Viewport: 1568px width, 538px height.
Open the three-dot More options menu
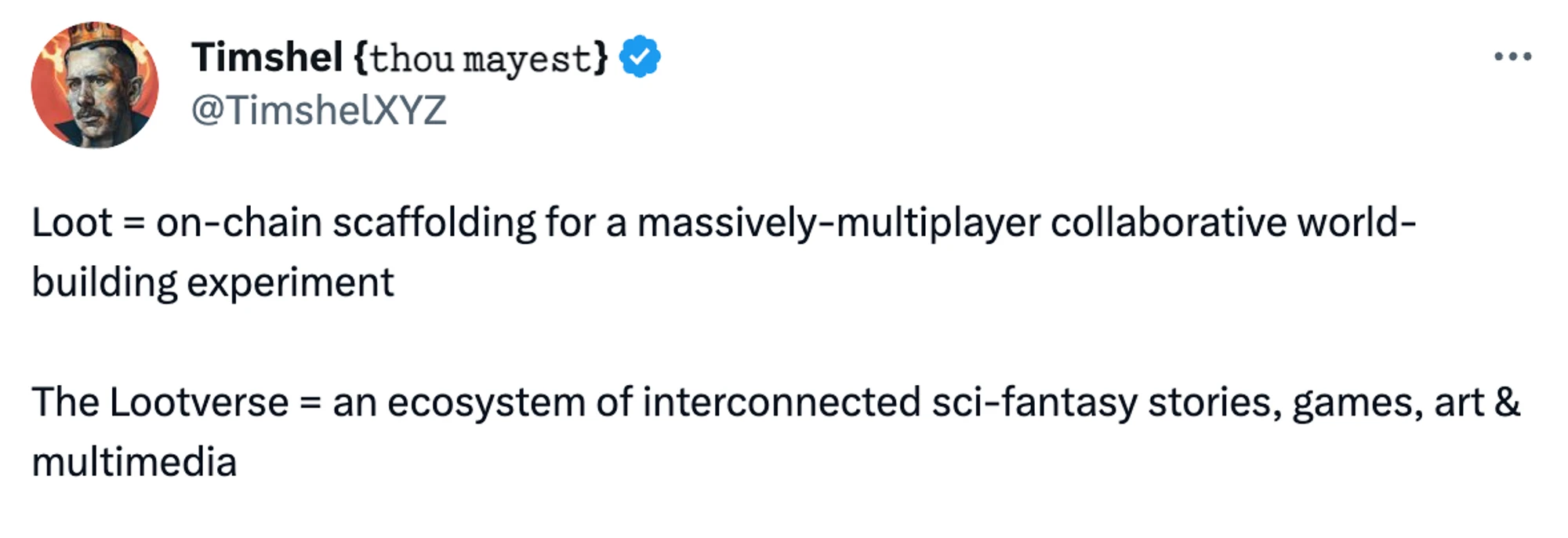1512,56
